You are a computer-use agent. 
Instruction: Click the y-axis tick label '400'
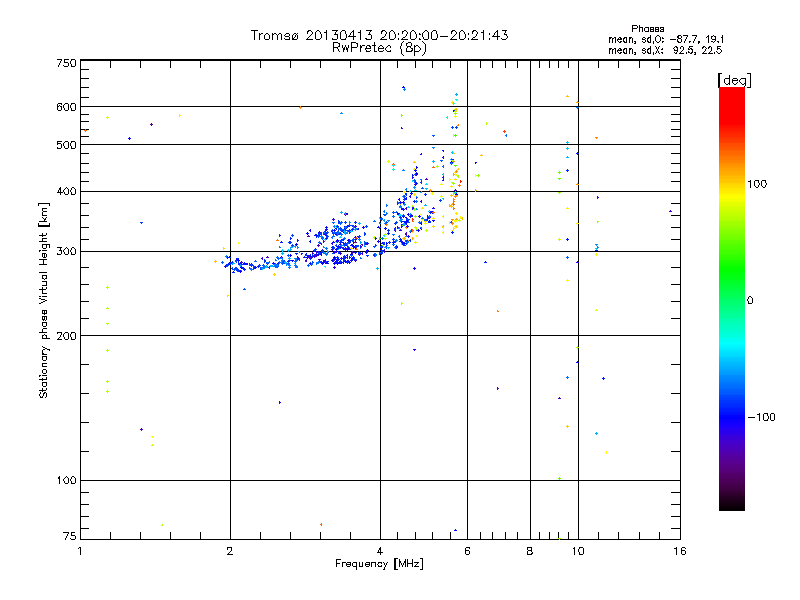66,192
